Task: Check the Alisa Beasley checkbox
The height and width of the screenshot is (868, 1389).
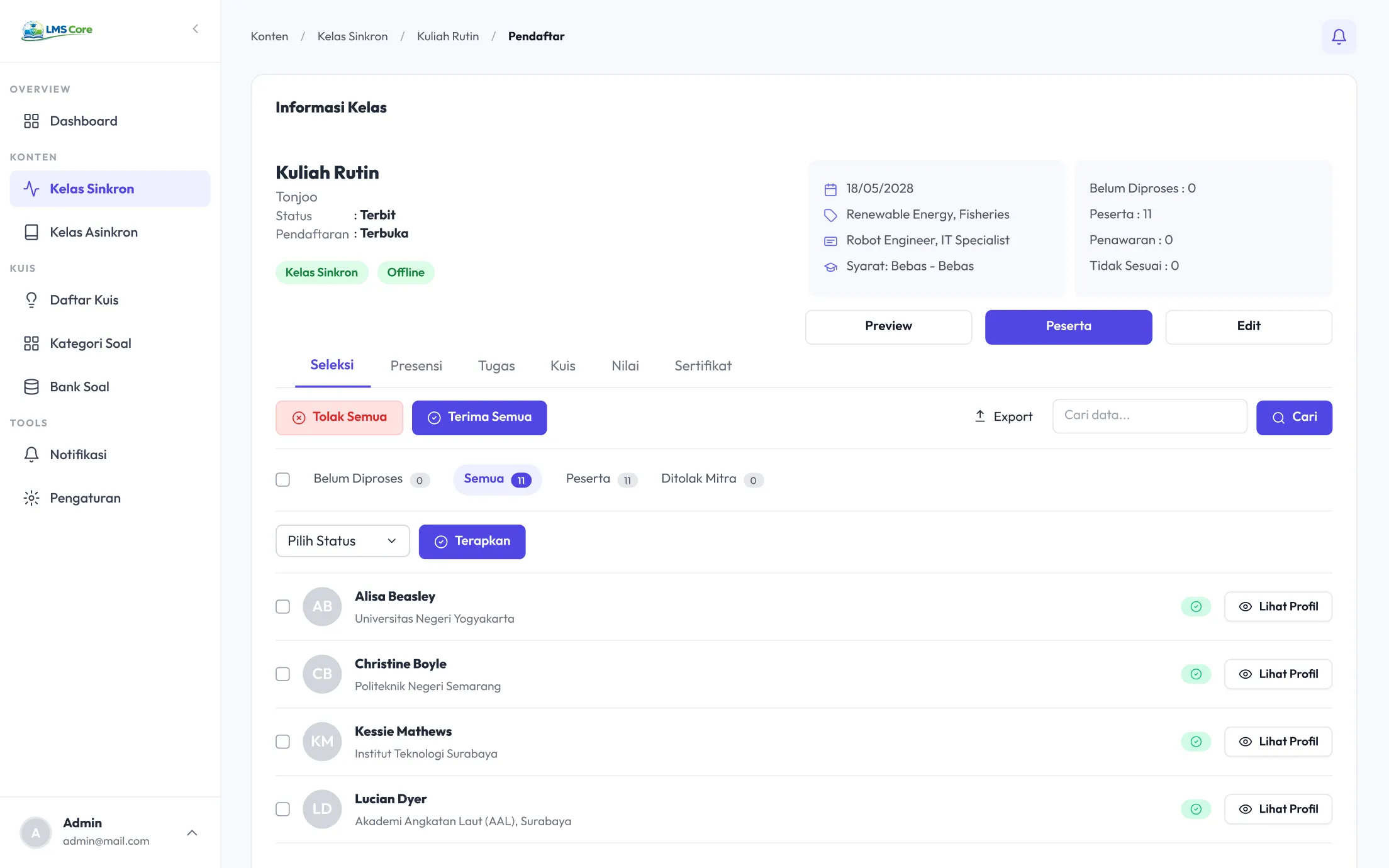Action: [x=282, y=606]
